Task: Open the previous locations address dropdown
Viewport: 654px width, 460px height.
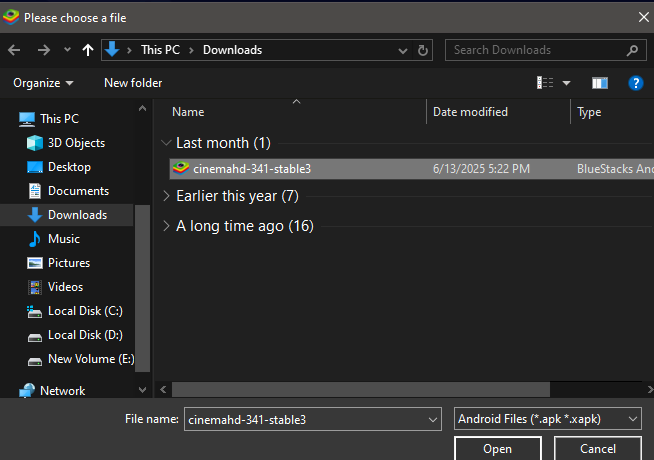Action: (402, 50)
